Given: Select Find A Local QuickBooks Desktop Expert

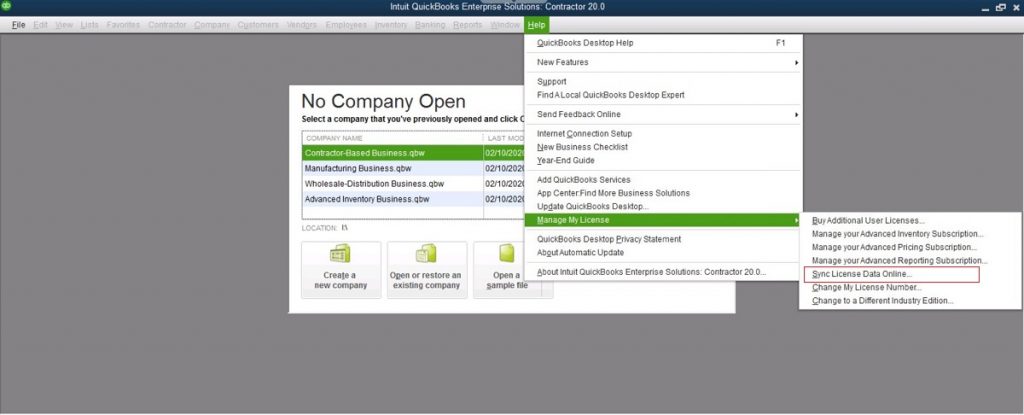Looking at the screenshot, I should coord(664,95).
